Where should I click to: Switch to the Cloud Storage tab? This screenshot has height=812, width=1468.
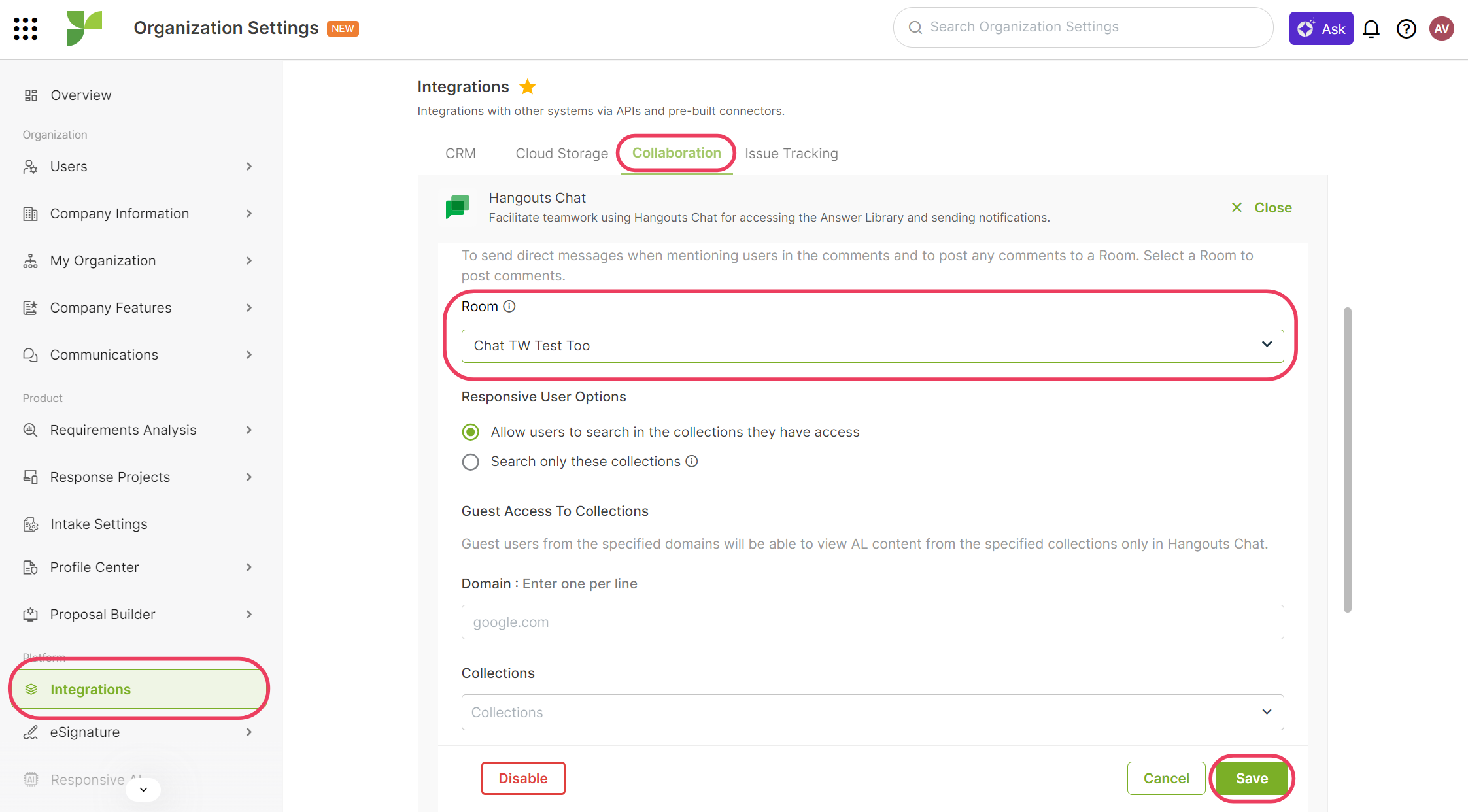[562, 154]
